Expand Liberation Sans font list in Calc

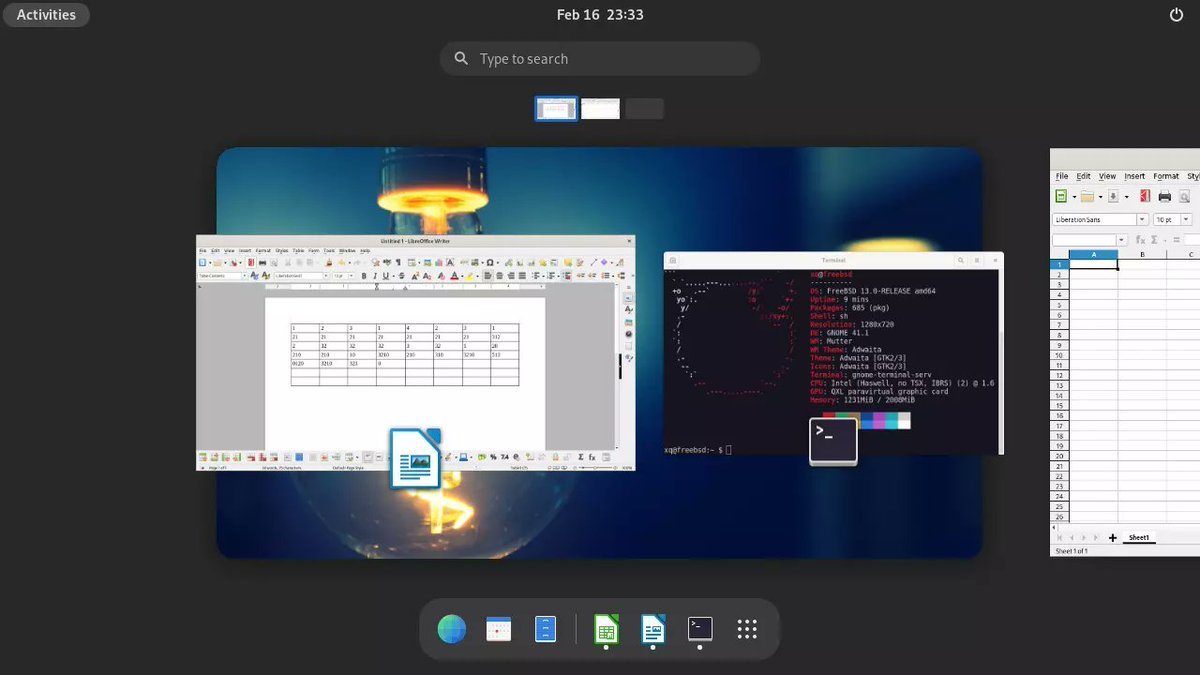(x=1142, y=219)
